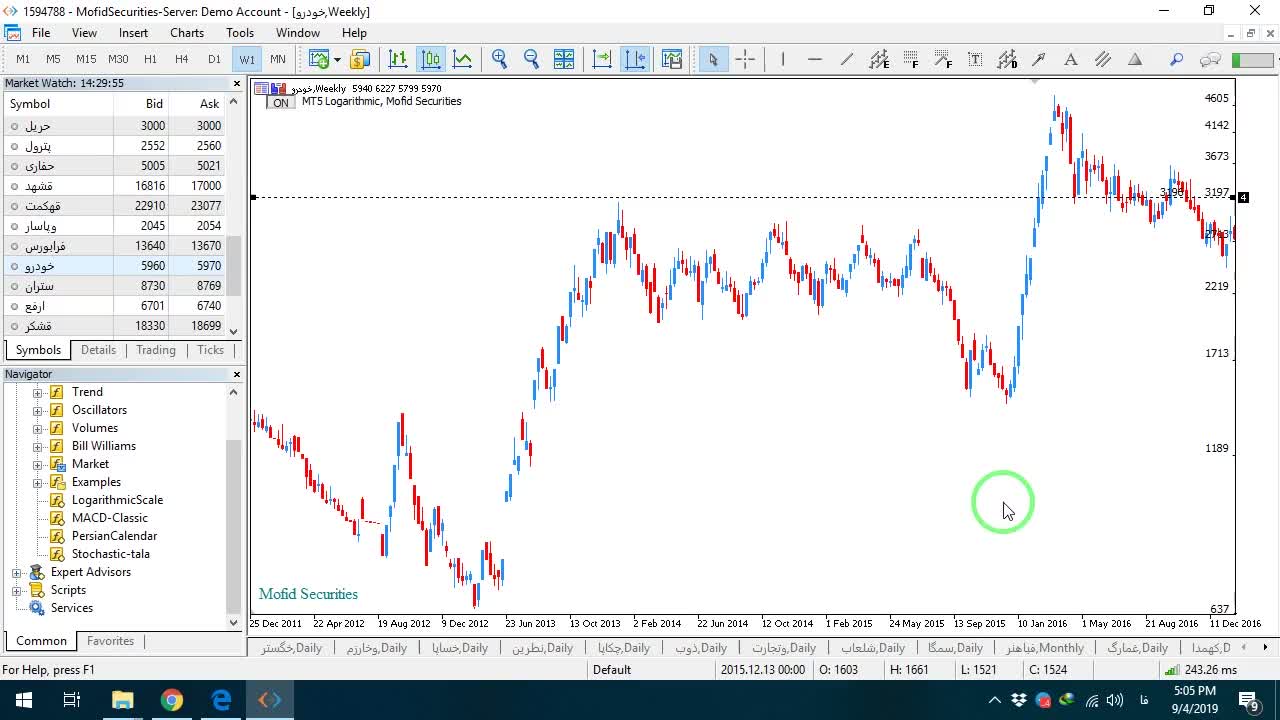Select the horizontal line drawing tool
This screenshot has height=720, width=1280.
click(x=814, y=59)
